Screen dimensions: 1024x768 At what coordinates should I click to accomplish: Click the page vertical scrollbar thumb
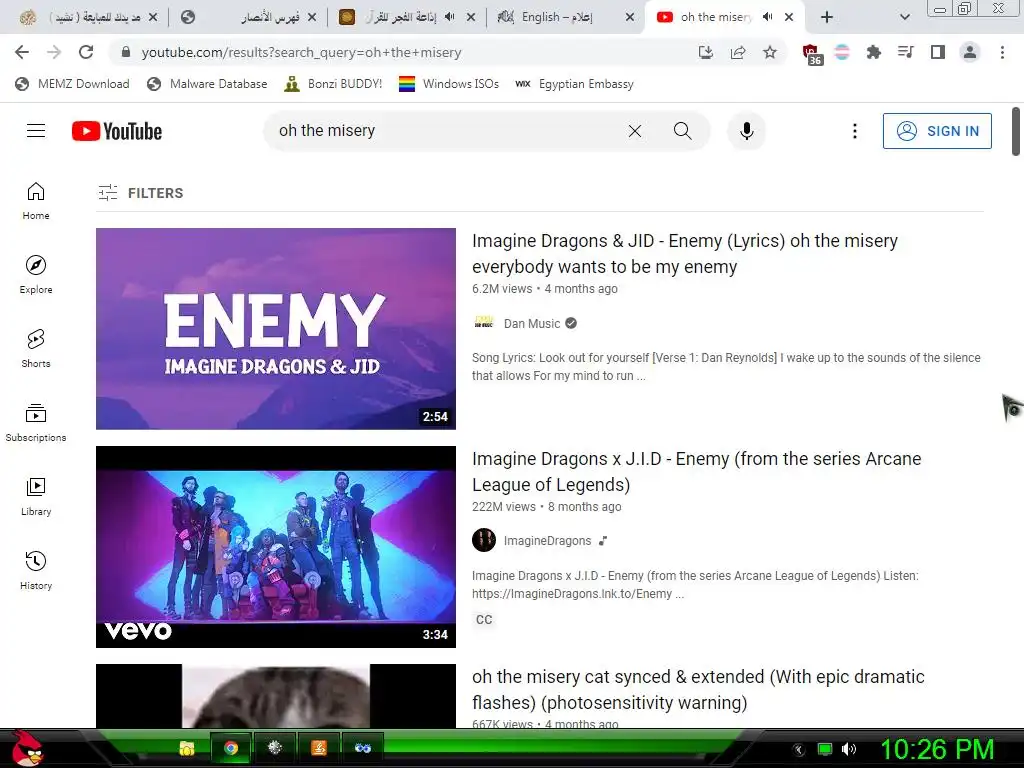point(1016,131)
